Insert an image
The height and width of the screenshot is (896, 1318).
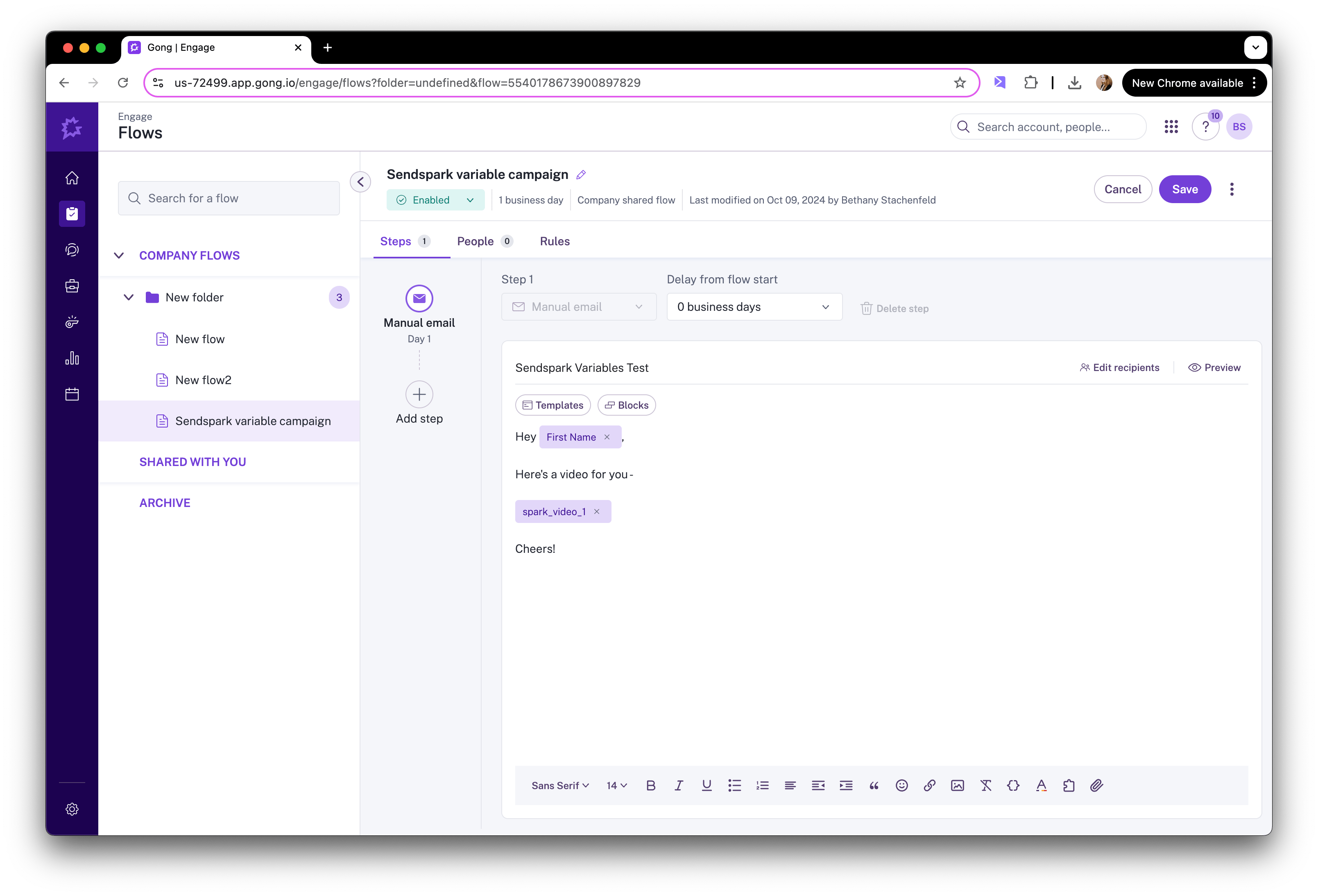(x=957, y=785)
